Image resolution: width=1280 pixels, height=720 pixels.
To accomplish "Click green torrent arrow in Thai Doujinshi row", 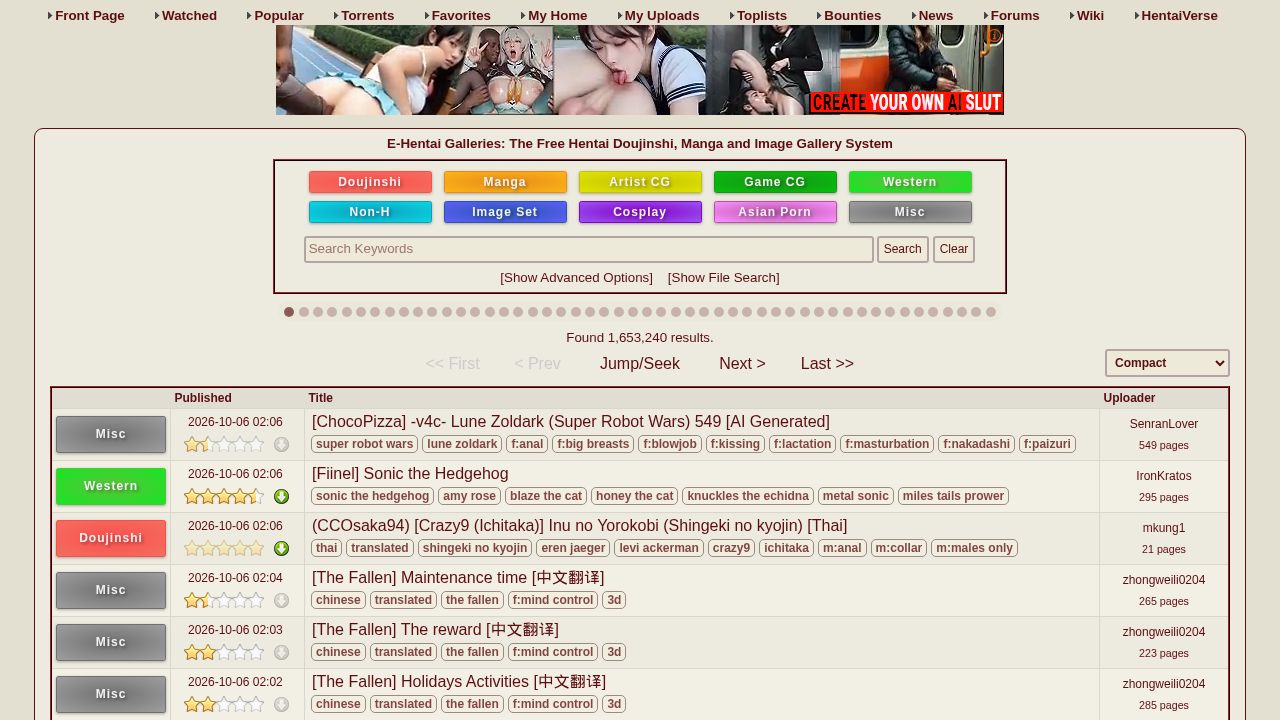I will (281, 548).
